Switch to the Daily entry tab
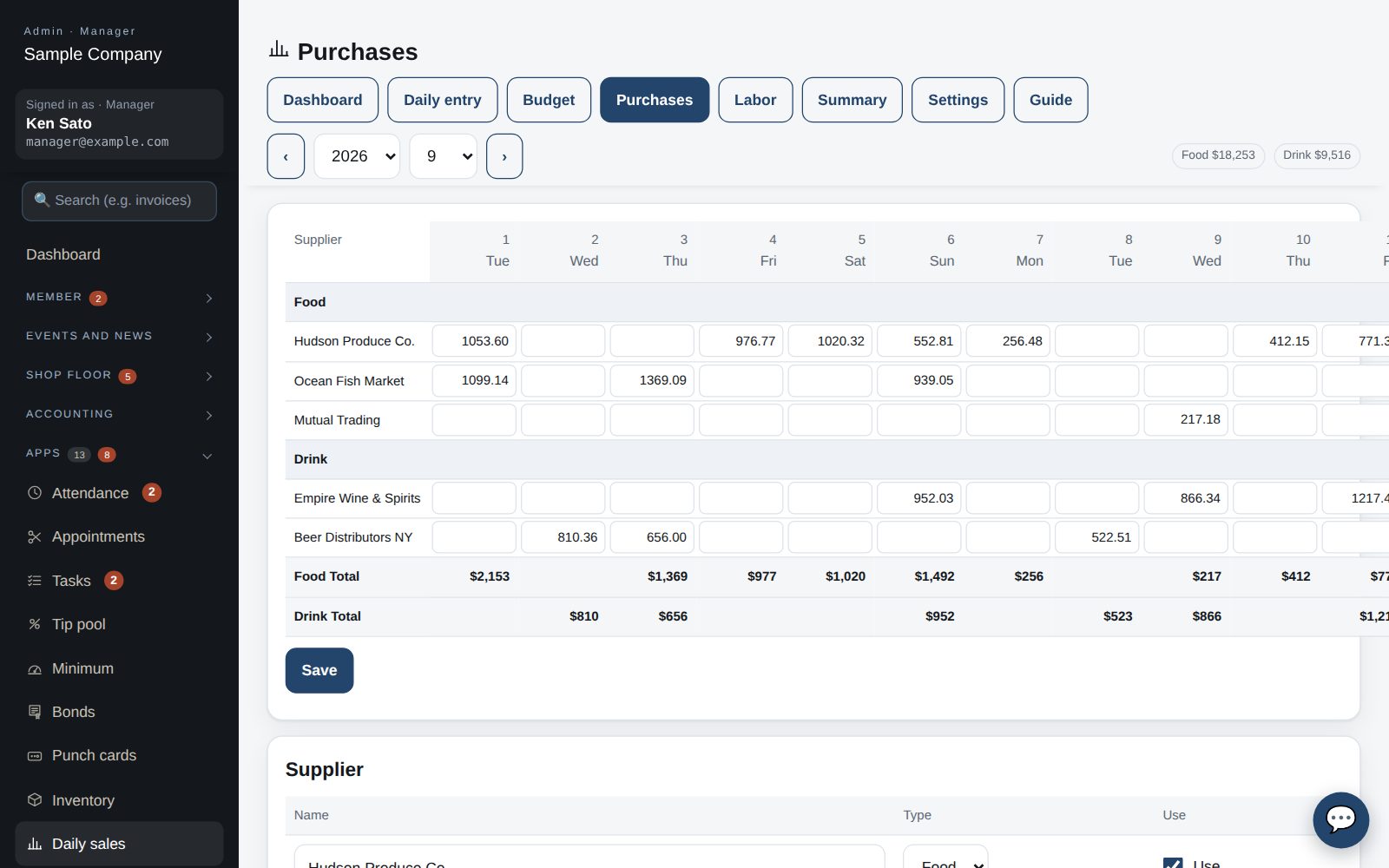 (x=443, y=100)
